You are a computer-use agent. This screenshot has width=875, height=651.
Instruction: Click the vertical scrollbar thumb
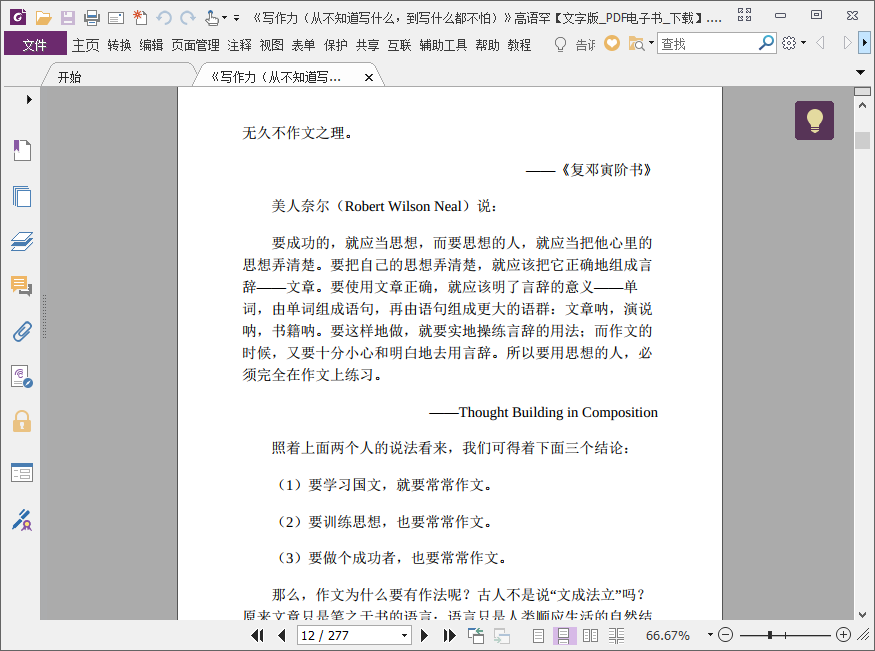(x=862, y=140)
